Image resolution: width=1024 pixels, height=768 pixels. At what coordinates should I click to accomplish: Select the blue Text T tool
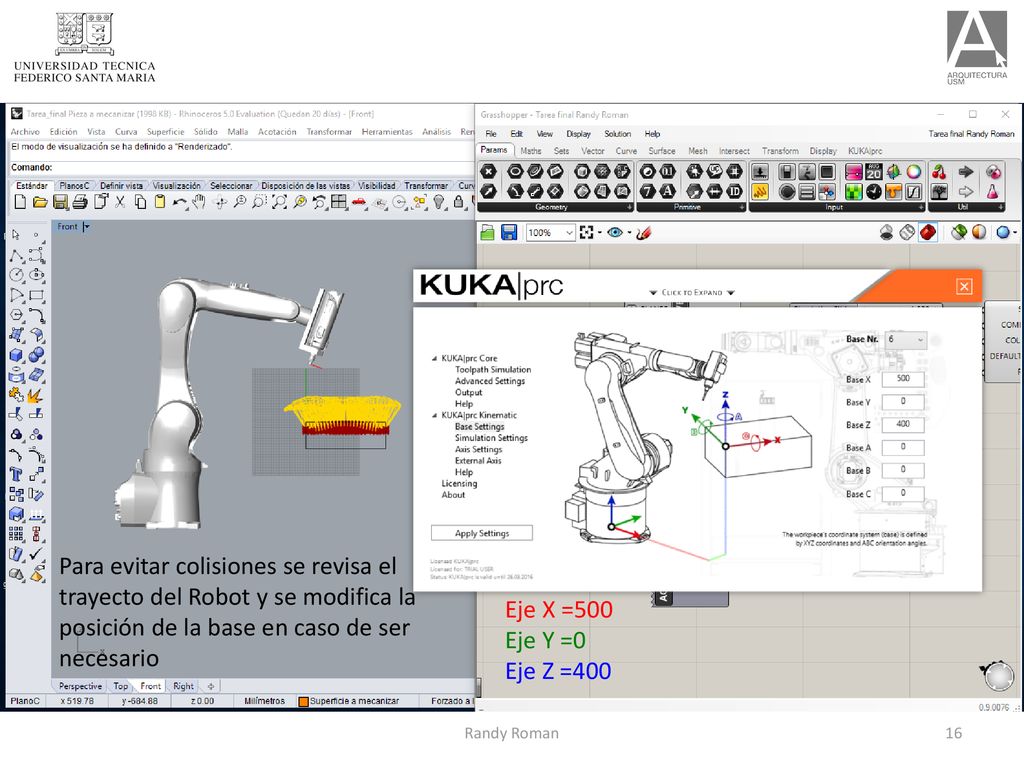pyautogui.click(x=16, y=475)
